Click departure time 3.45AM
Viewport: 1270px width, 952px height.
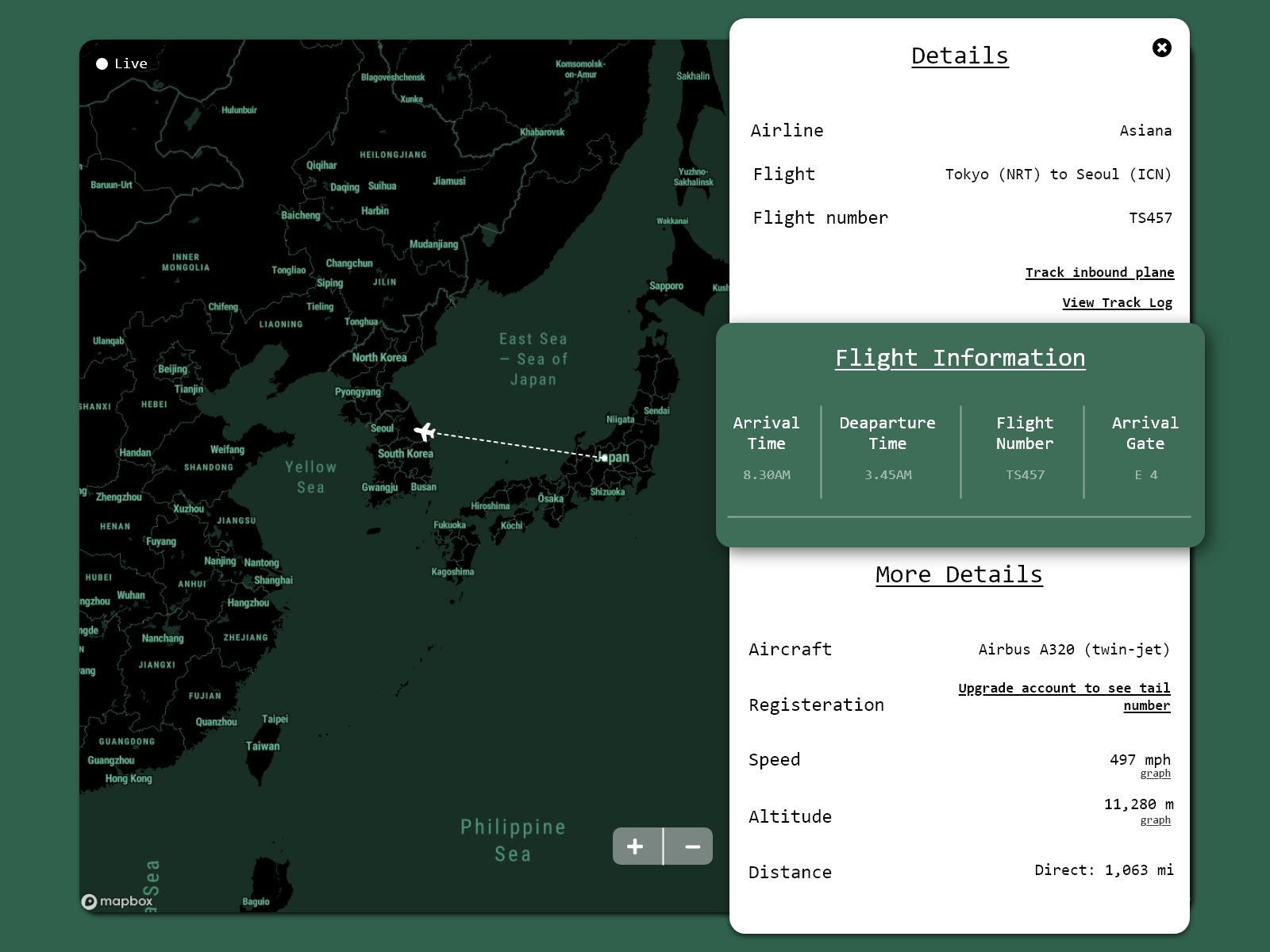click(888, 474)
